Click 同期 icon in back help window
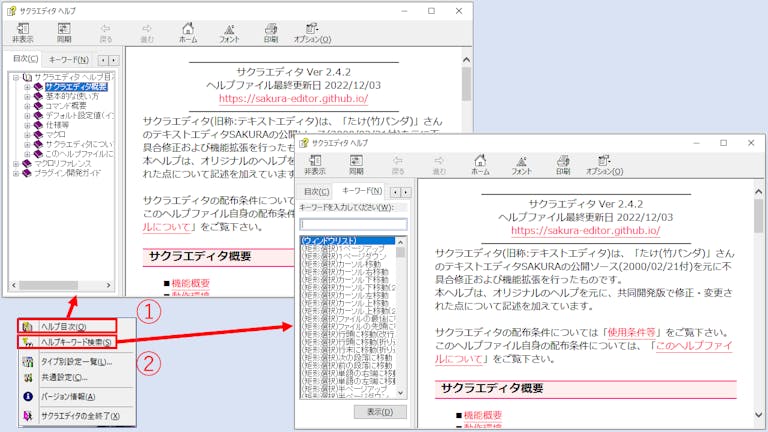Viewport: 768px width, 432px height. tap(64, 33)
